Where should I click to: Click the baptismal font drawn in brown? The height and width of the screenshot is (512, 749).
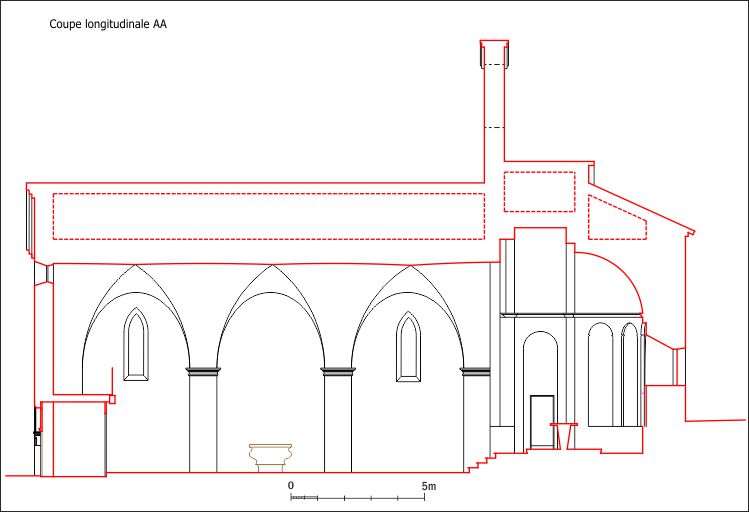270,458
